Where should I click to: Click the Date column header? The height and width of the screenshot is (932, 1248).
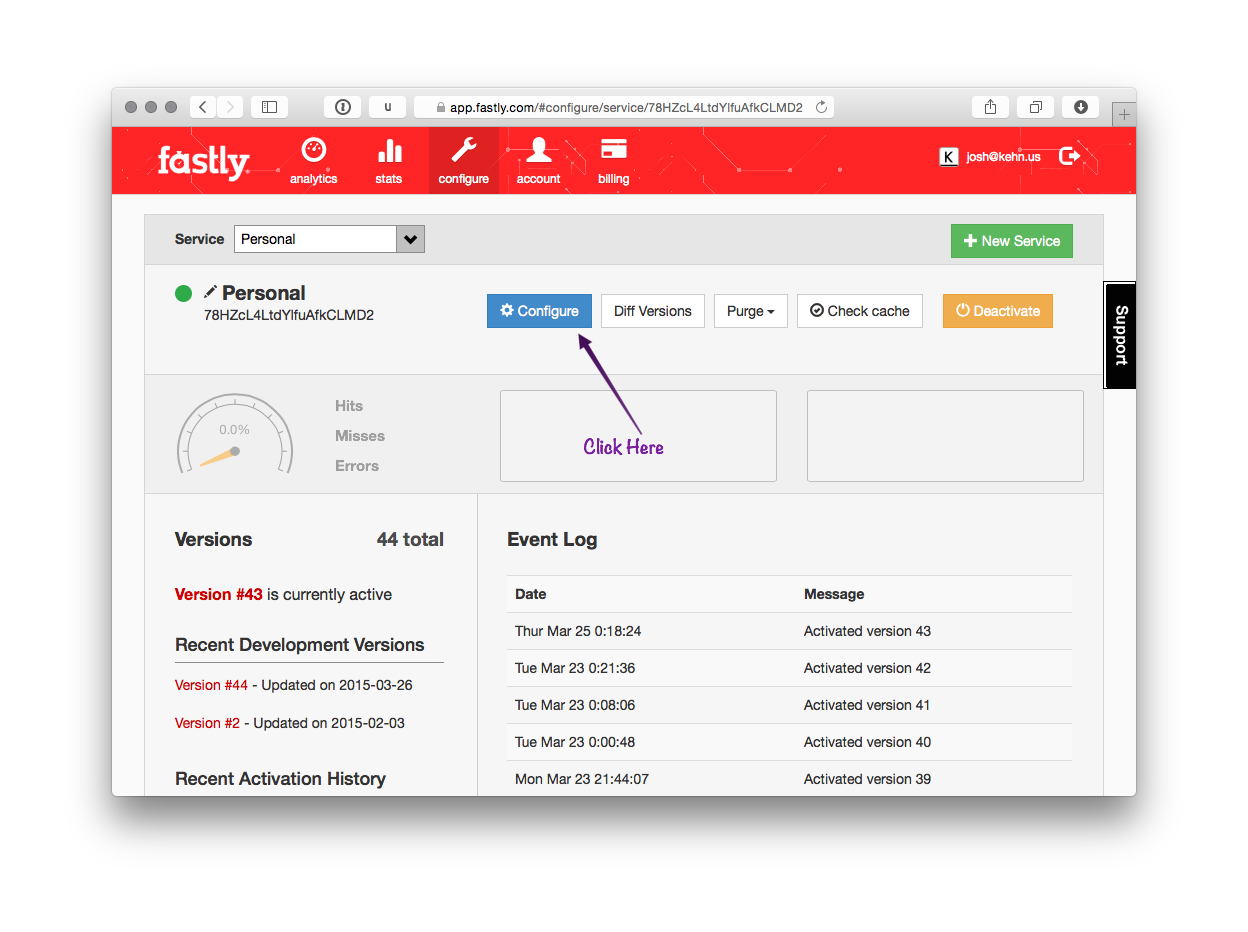[531, 594]
